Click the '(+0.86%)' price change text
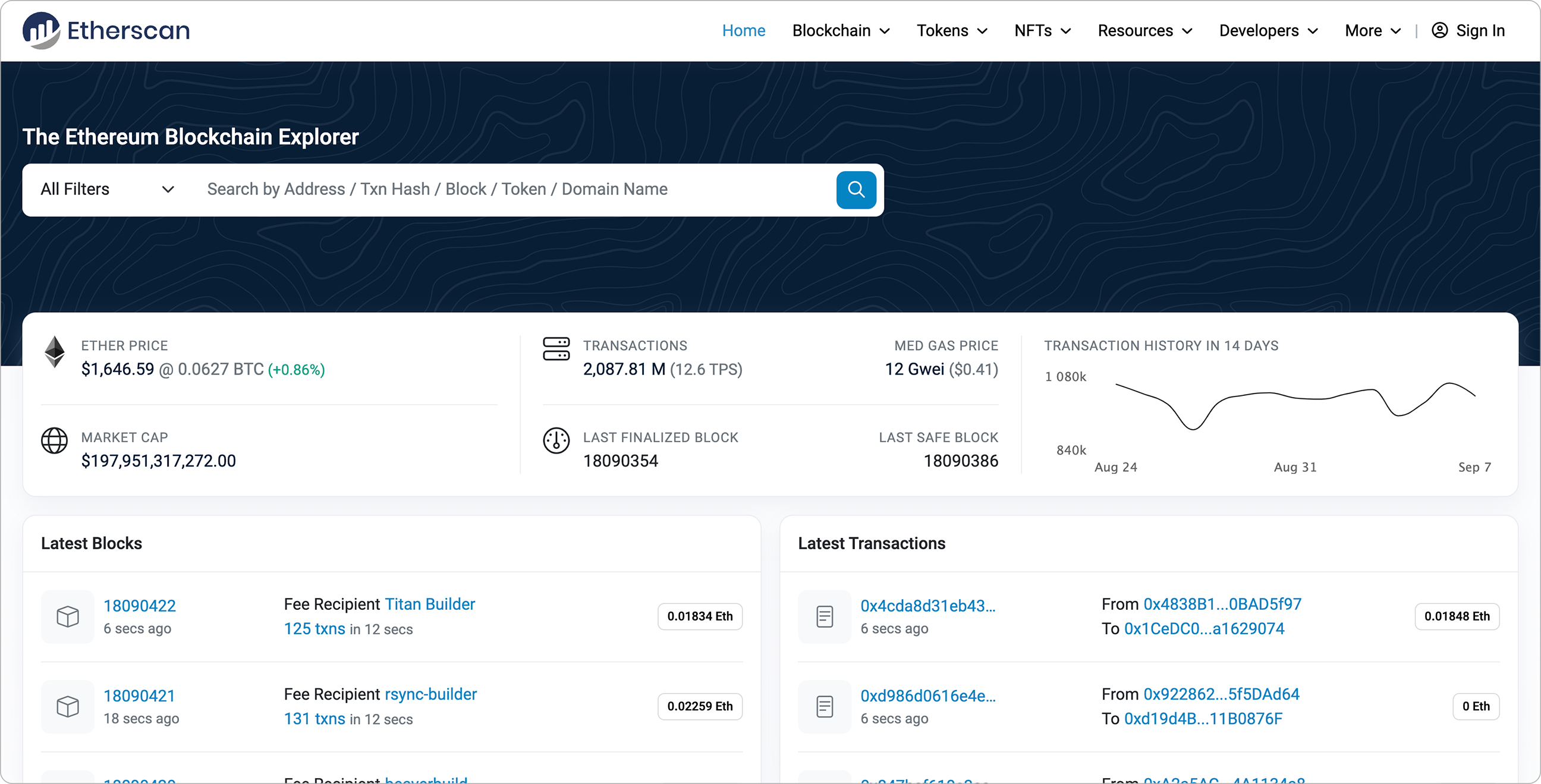Image resolution: width=1541 pixels, height=784 pixels. tap(297, 370)
